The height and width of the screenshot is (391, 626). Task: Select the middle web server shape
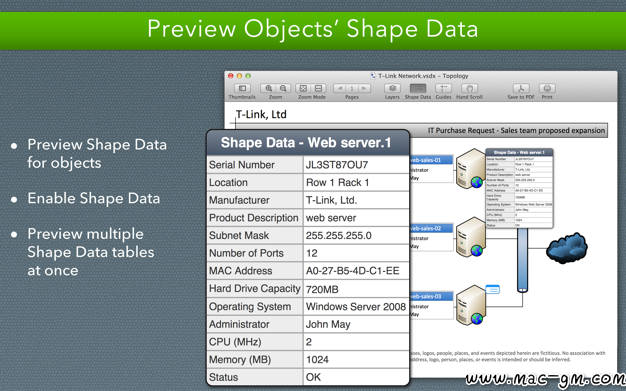tap(471, 236)
